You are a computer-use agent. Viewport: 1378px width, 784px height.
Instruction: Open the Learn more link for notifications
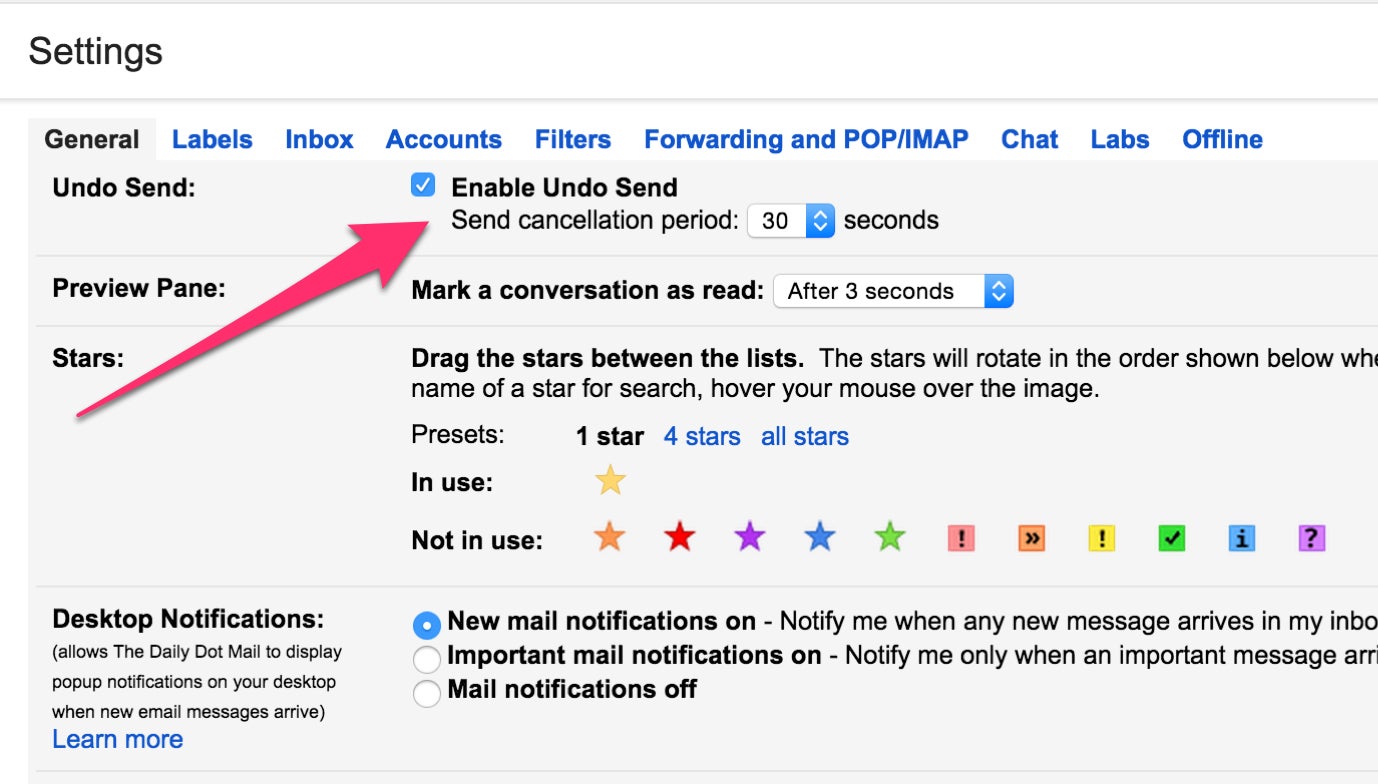coord(118,739)
